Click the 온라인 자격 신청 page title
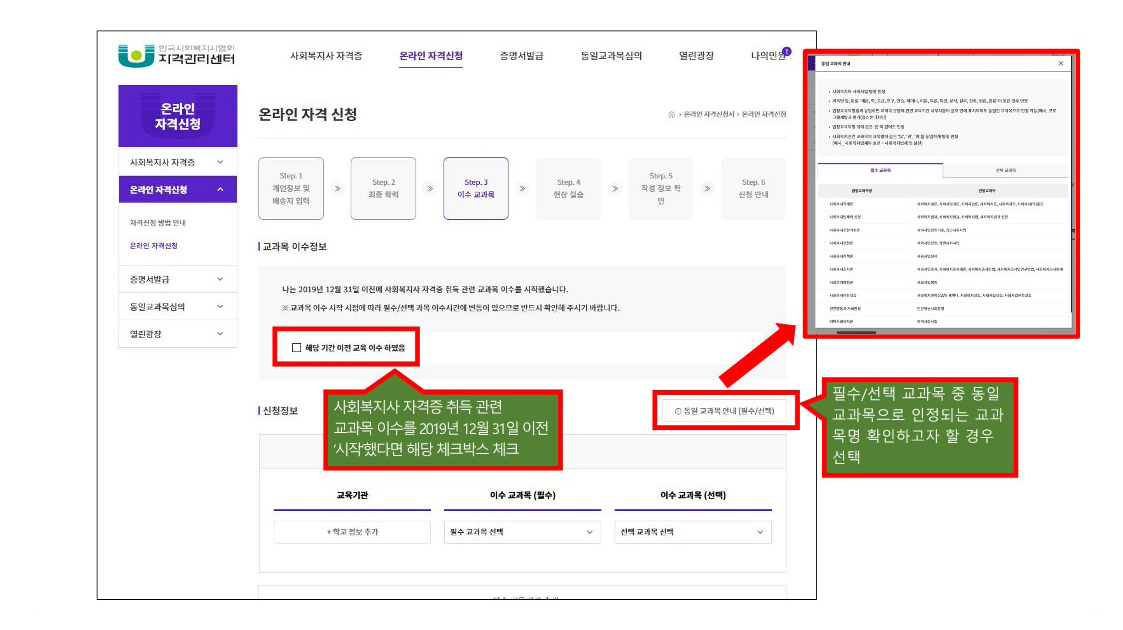This screenshot has width=1123, height=630. pyautogui.click(x=308, y=115)
